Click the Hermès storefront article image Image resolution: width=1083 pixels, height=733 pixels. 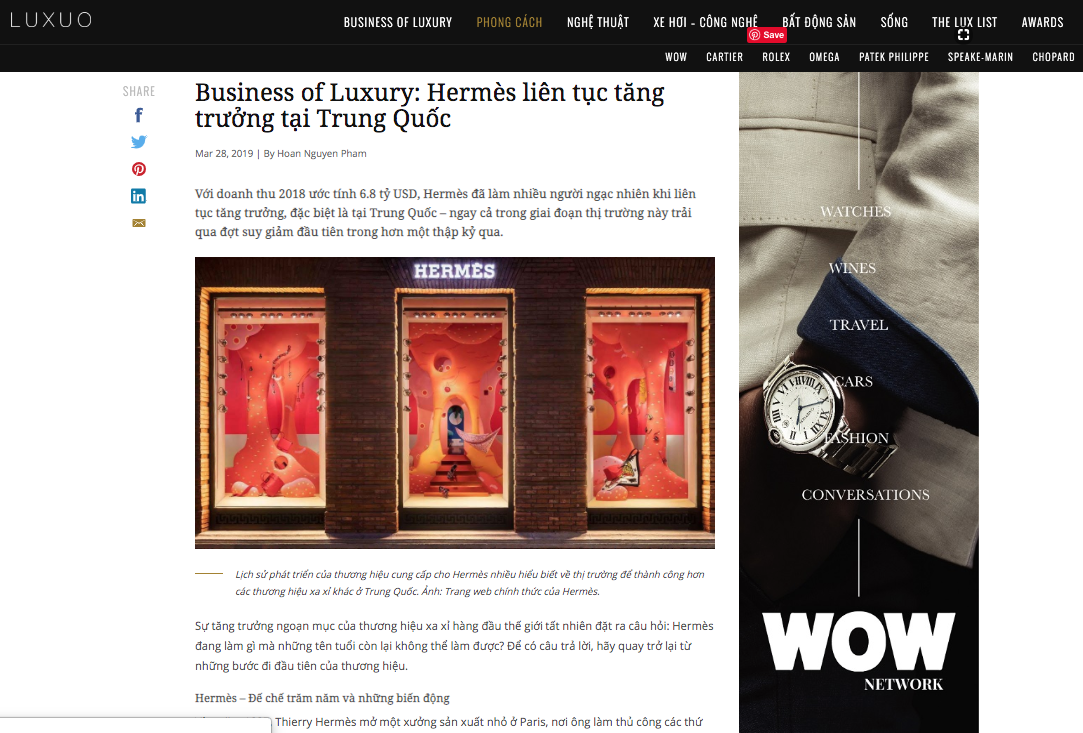[x=454, y=403]
